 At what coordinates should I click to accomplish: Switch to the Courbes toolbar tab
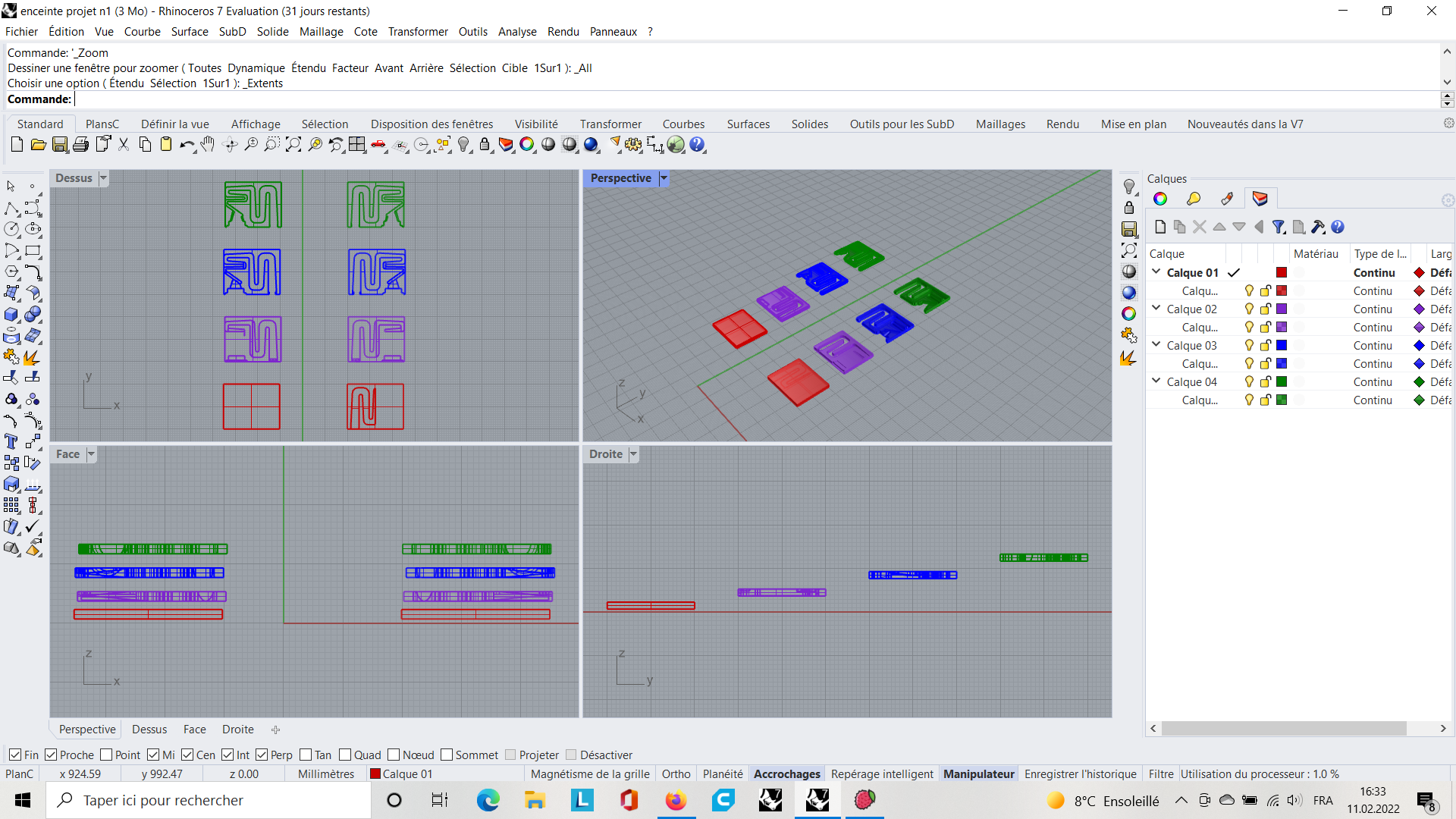[682, 124]
